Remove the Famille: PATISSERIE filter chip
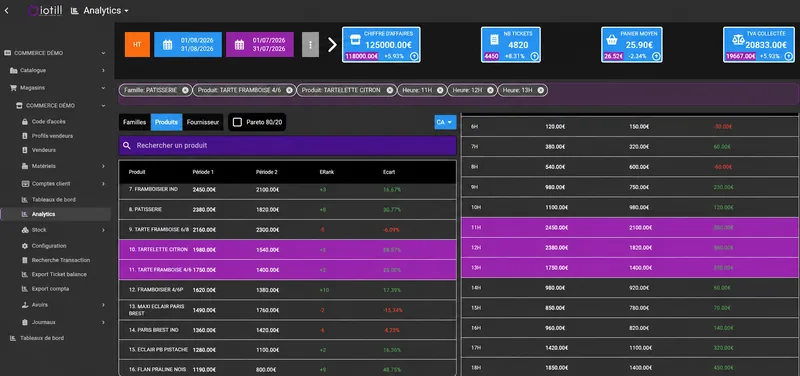The height and width of the screenshot is (376, 800). coord(185,90)
